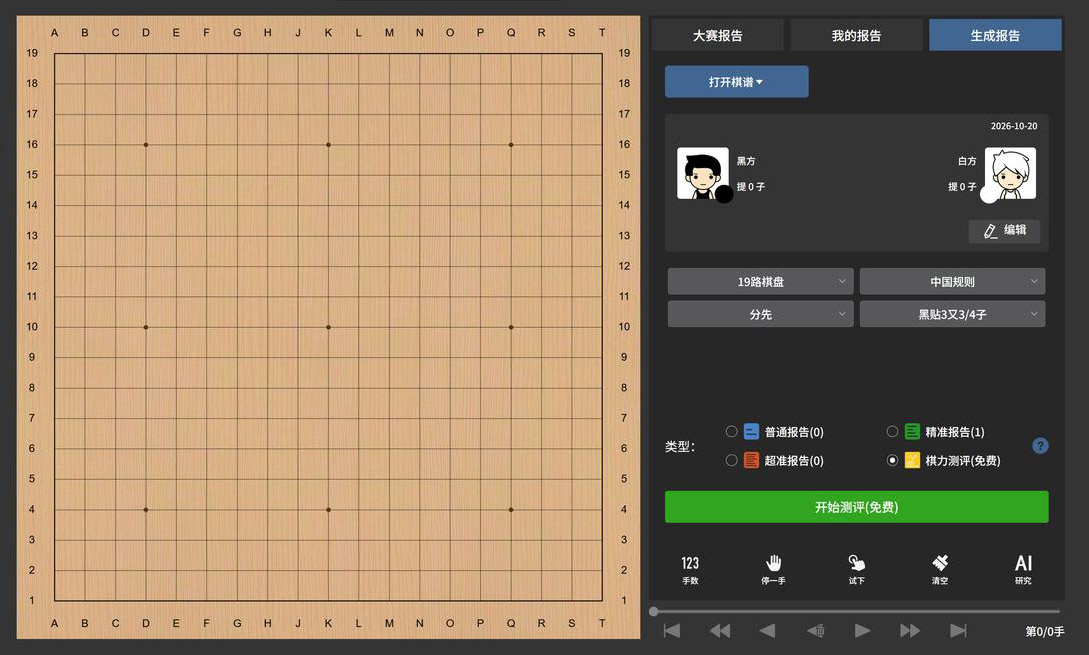Click the left arrow with trash-can delete-move icon
Image resolution: width=1089 pixels, height=655 pixels.
tap(815, 631)
